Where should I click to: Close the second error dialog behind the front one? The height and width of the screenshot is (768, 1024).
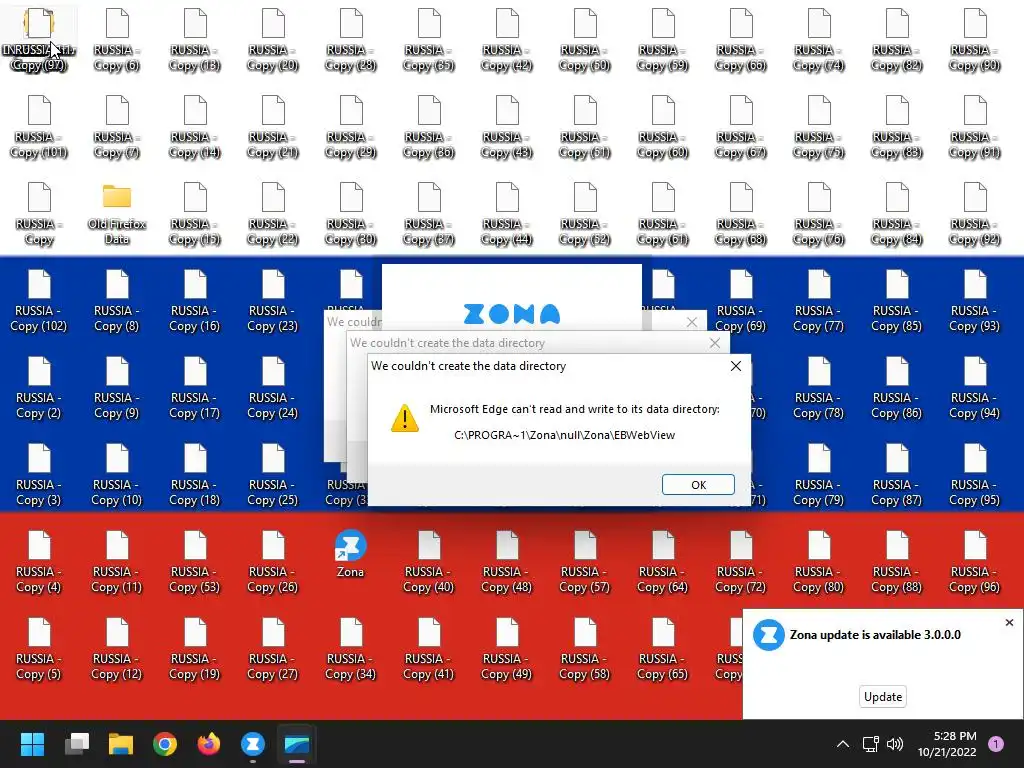click(x=714, y=343)
